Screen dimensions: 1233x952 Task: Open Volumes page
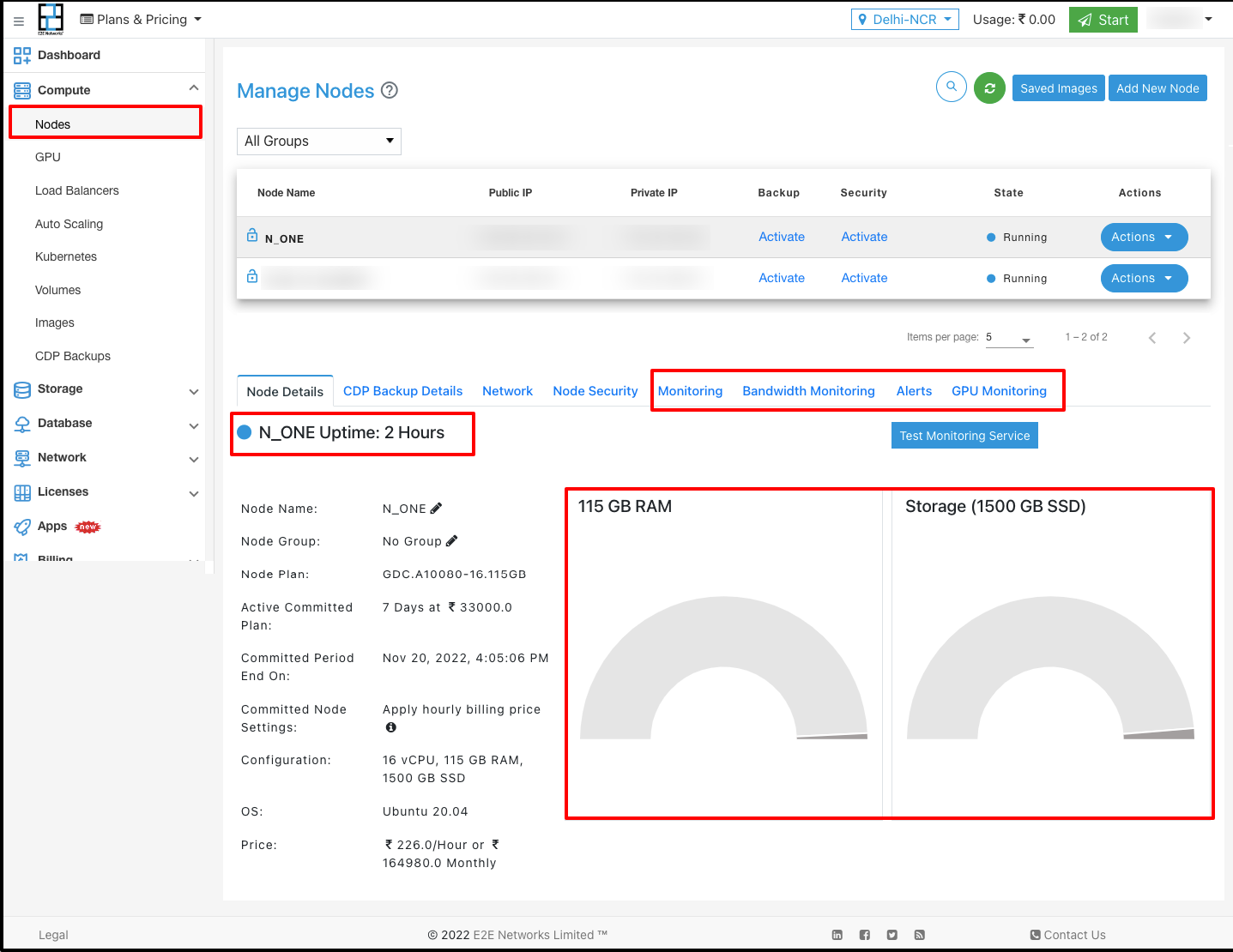(x=57, y=290)
